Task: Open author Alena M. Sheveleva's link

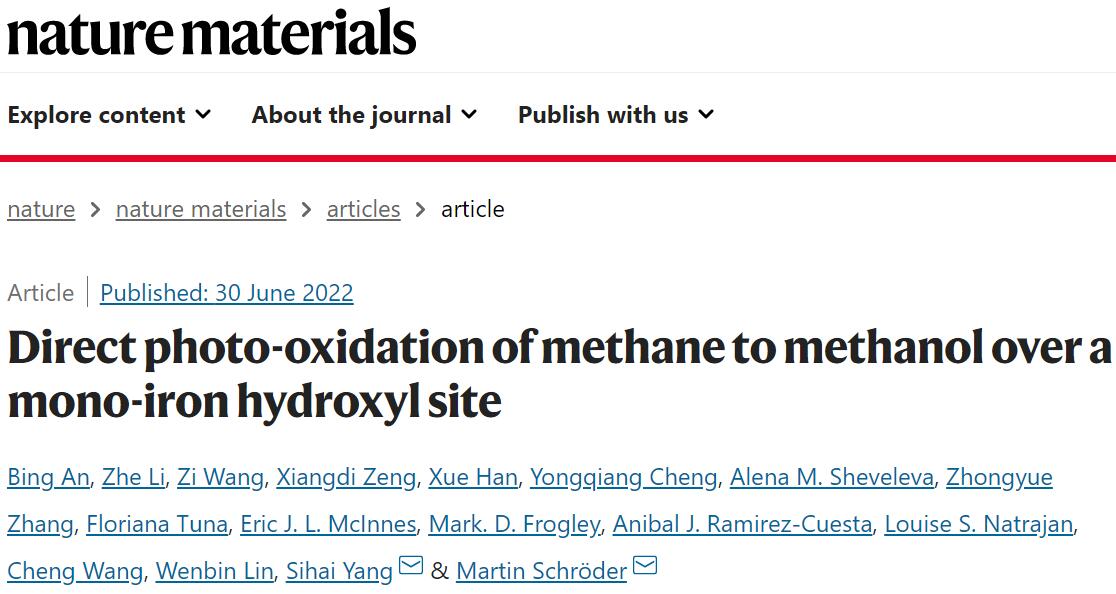Action: pos(832,477)
